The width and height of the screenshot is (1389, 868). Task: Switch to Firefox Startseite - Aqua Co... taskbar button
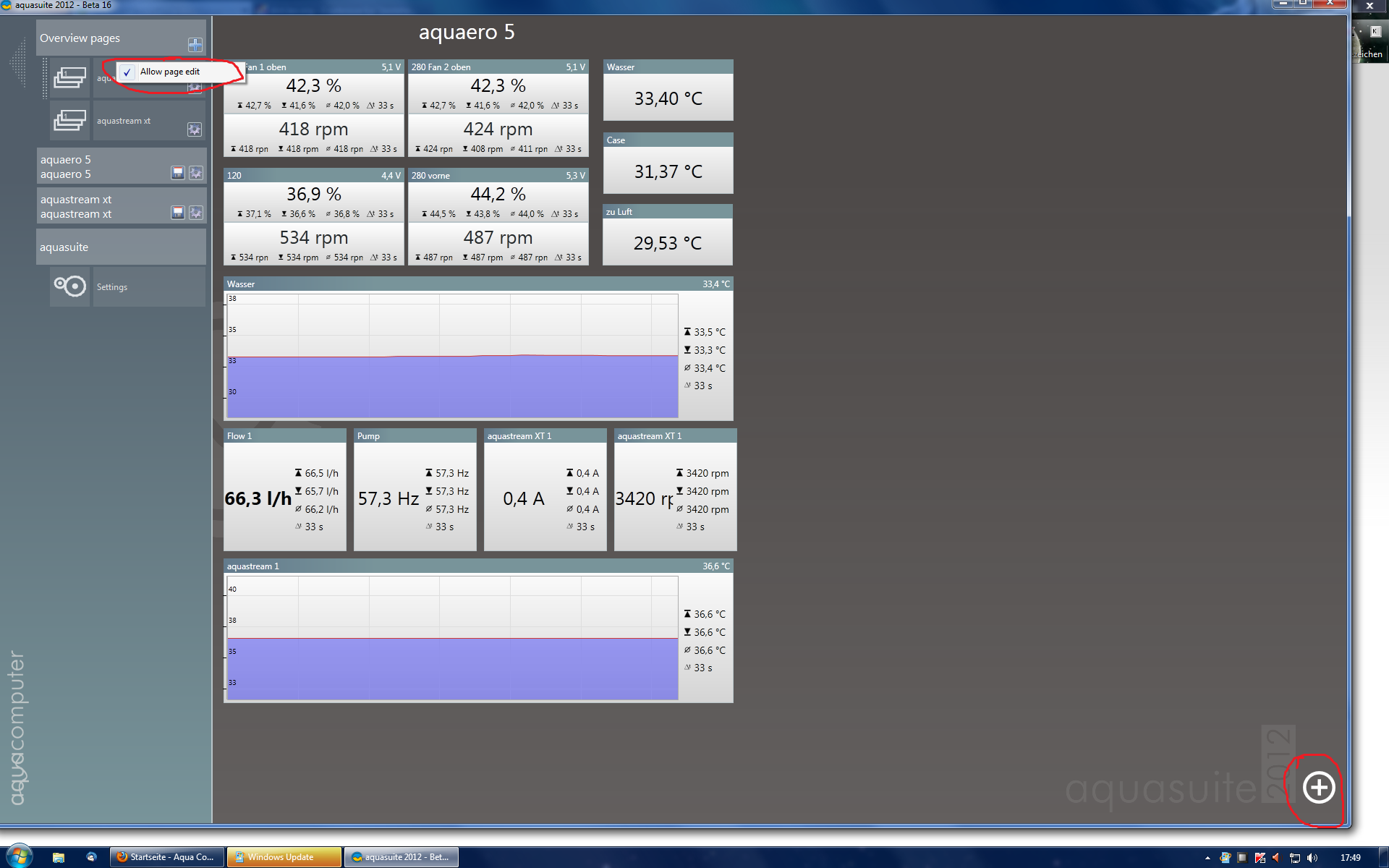(167, 857)
